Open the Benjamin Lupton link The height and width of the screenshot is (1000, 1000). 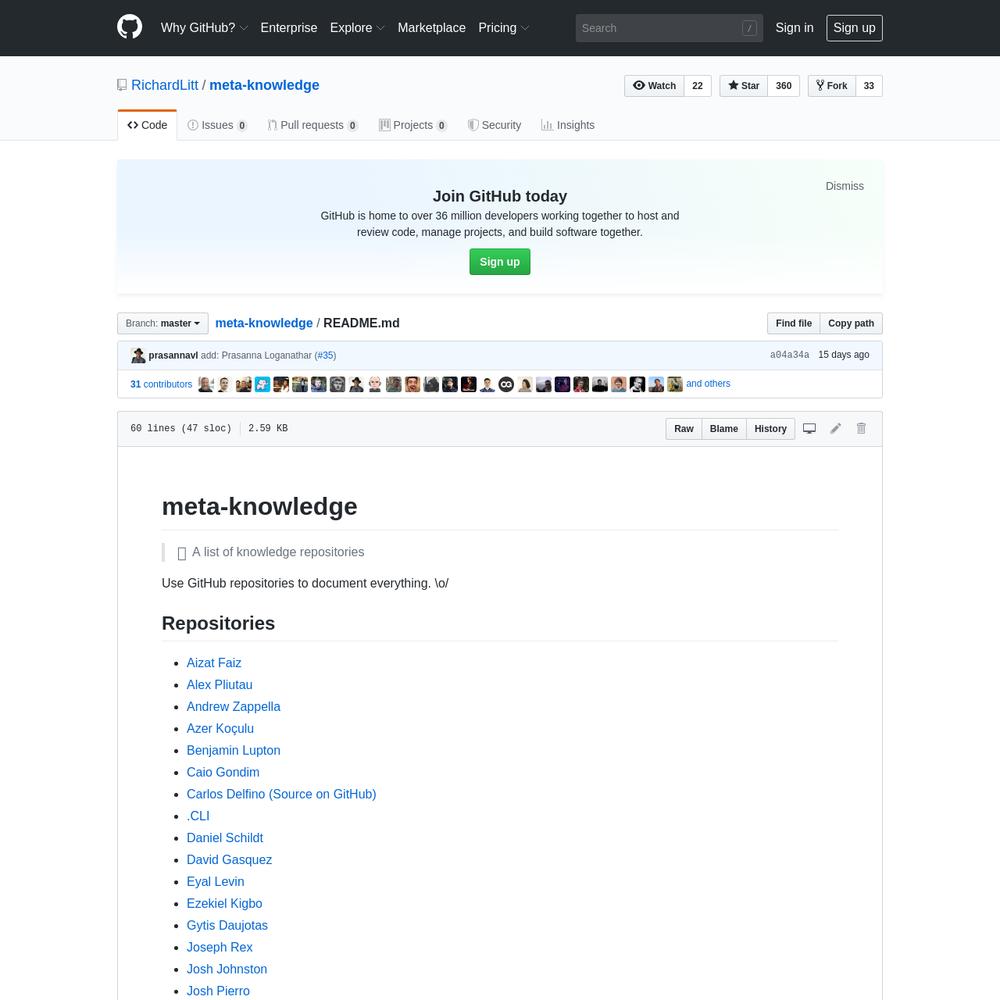233,750
